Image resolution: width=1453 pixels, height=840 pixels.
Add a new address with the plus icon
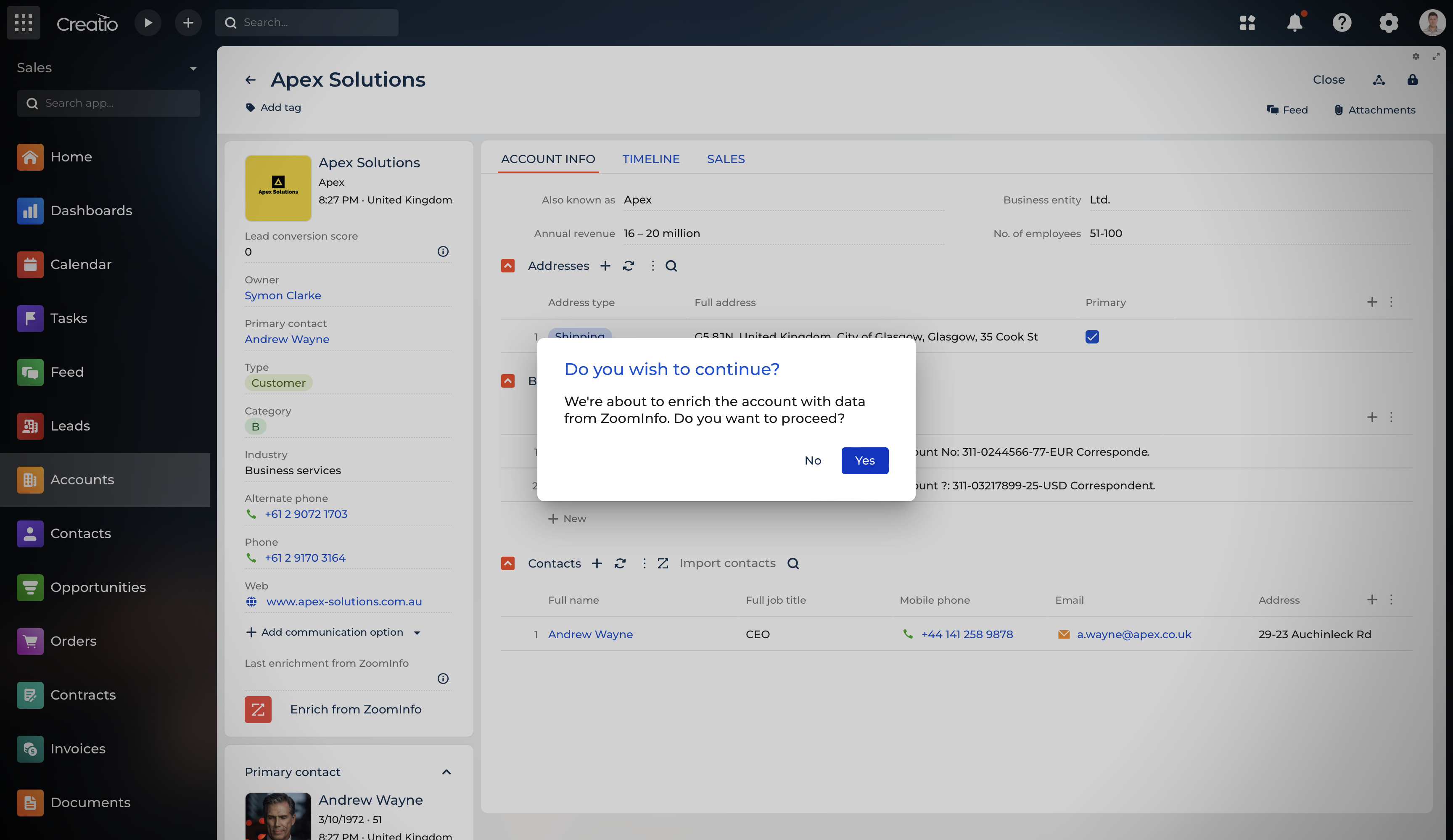605,265
